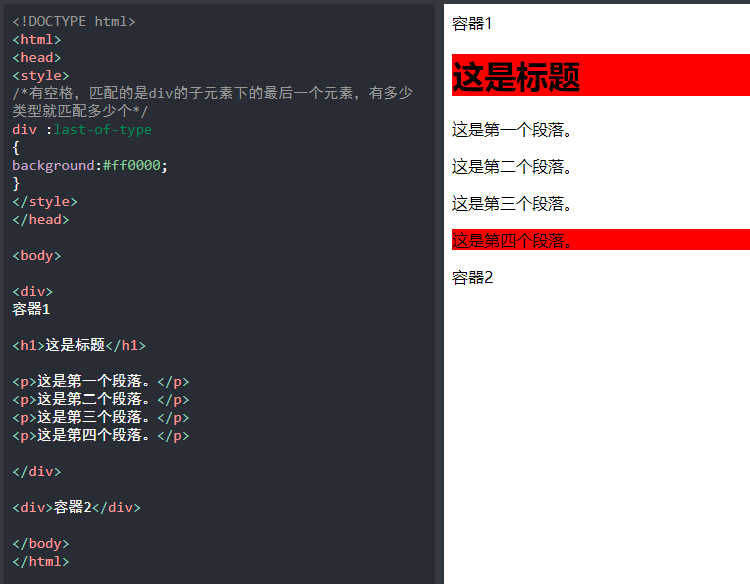Click the closing </body> tag
The image size is (750, 584).
[x=41, y=544]
